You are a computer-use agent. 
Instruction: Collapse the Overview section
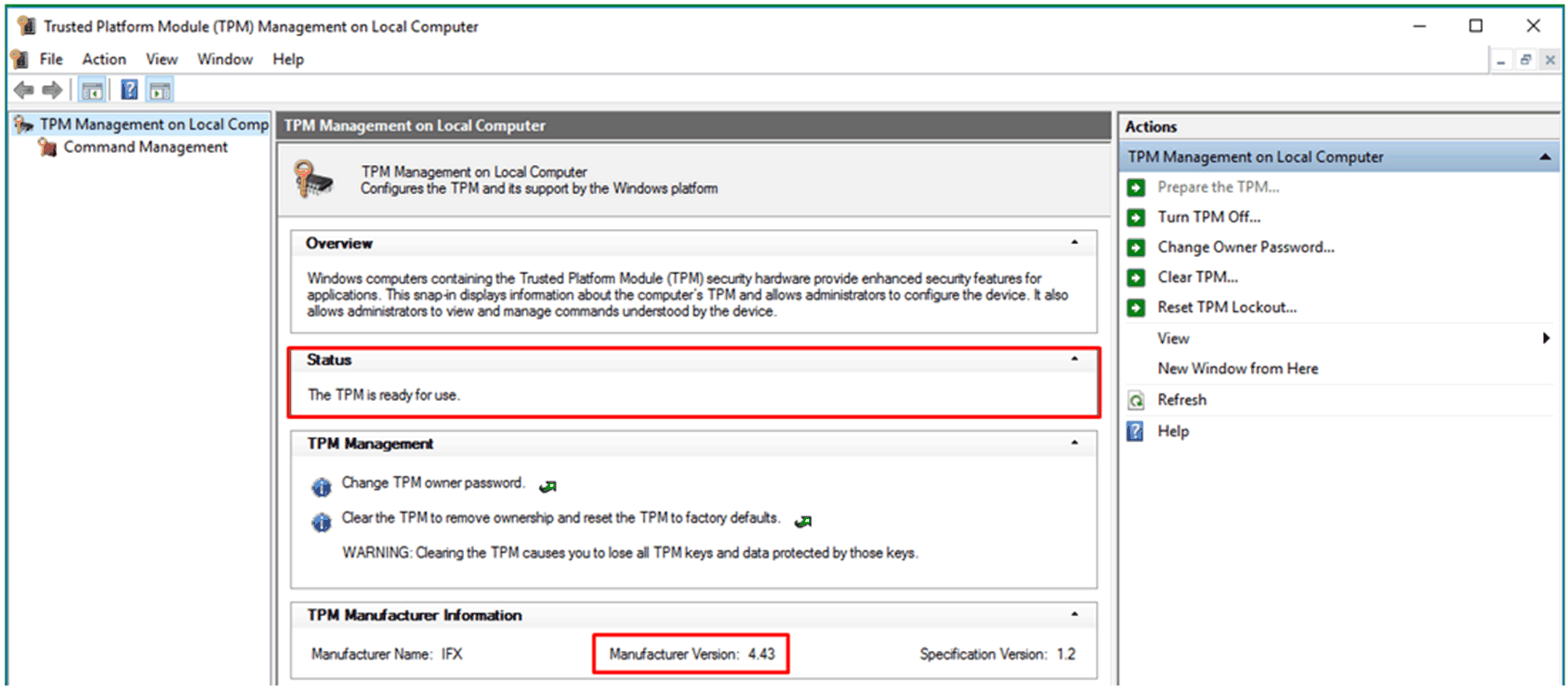[x=1074, y=242]
